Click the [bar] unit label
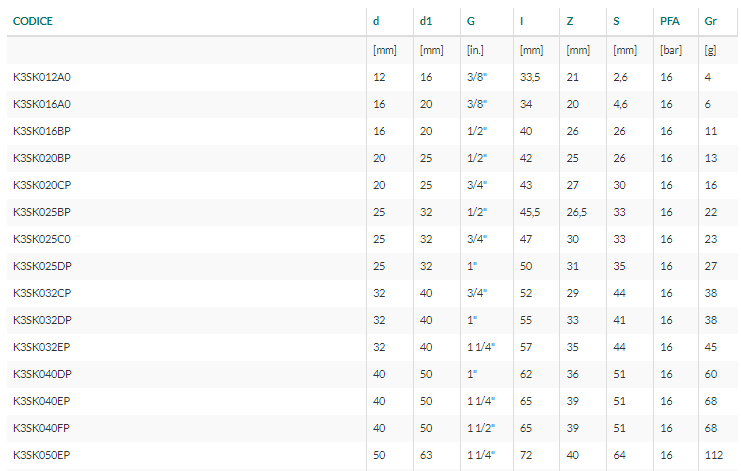The height and width of the screenshot is (471, 741). click(671, 50)
